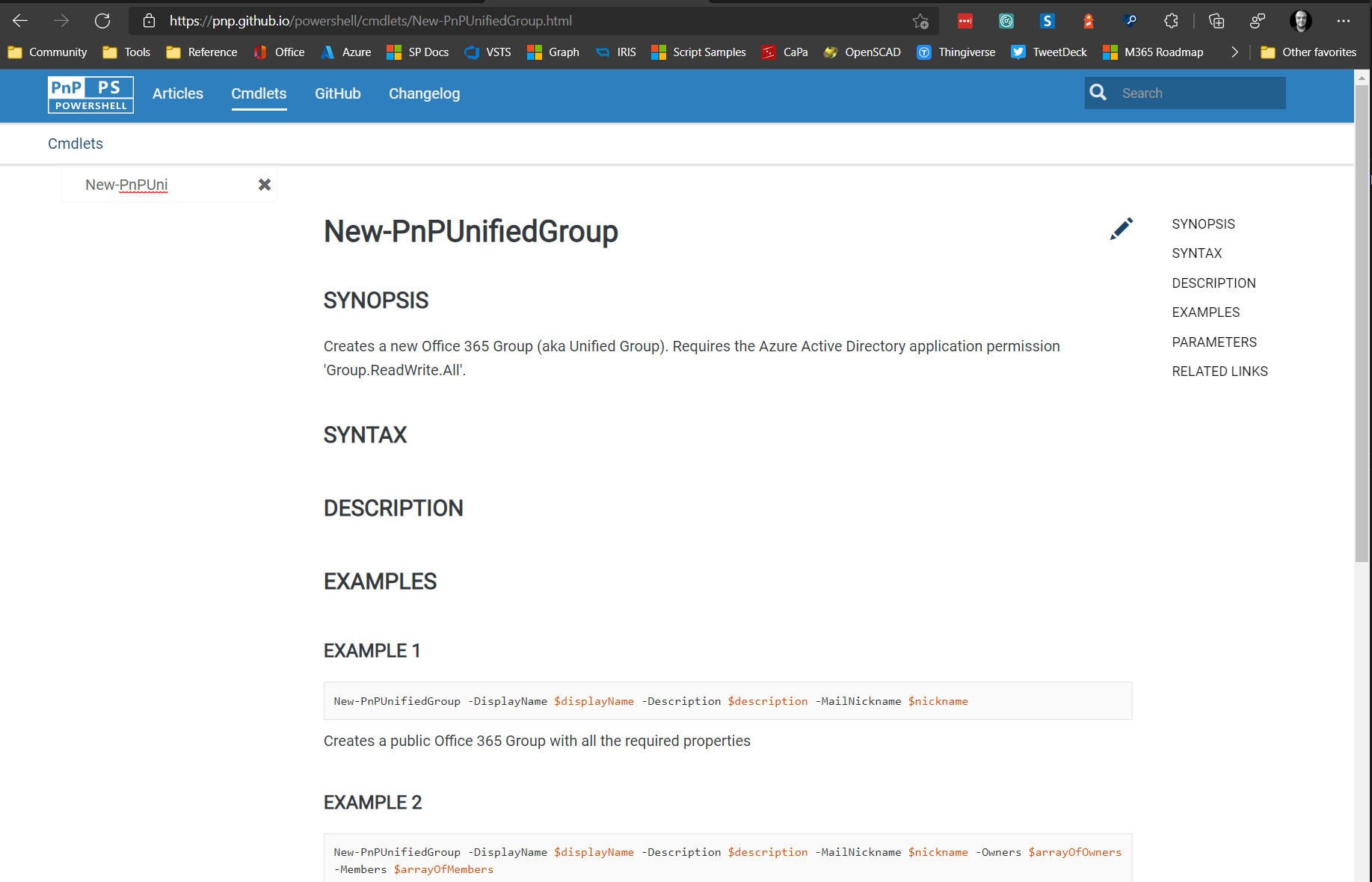Click the search magnifier in the blue navbar
This screenshot has width=1372, height=882.
click(x=1098, y=93)
